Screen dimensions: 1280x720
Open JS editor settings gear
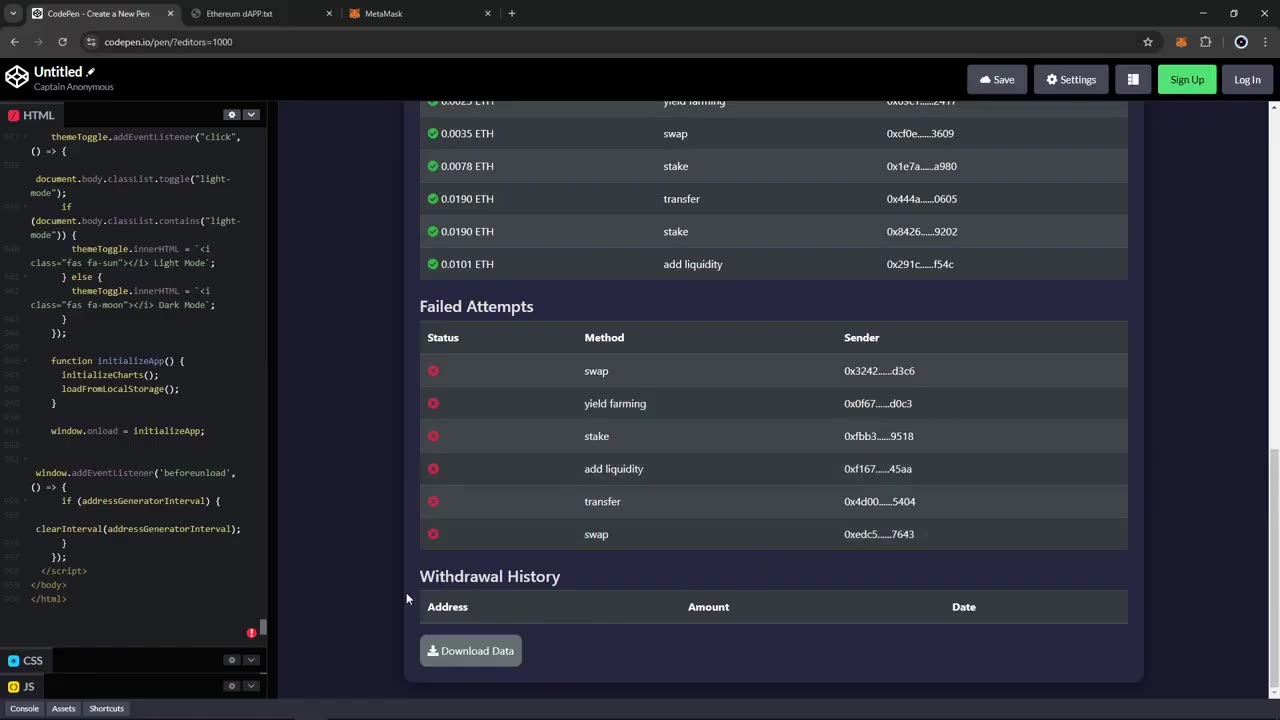point(232,686)
